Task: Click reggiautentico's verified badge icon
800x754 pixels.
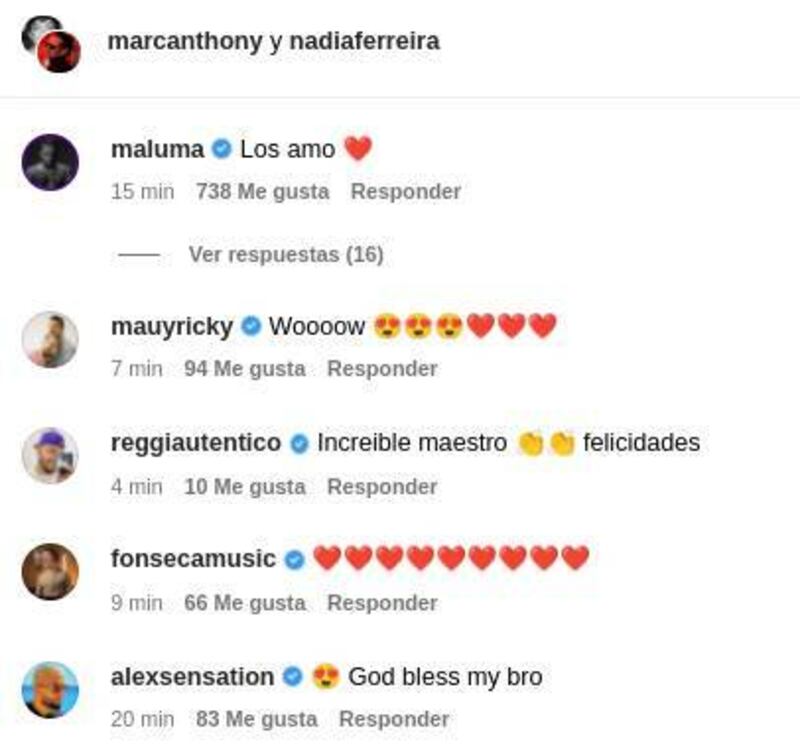Action: point(299,443)
